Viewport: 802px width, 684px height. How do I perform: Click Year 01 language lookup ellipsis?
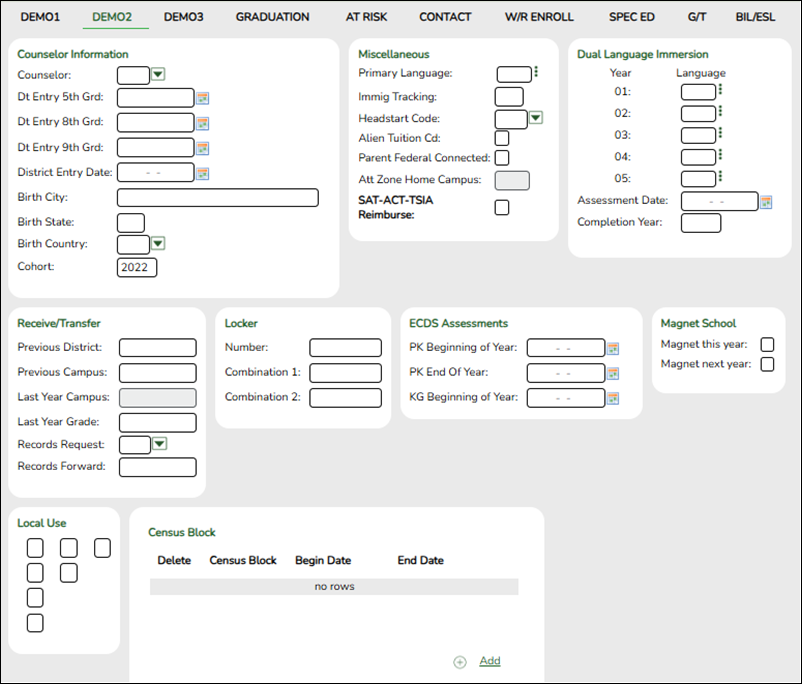721,91
